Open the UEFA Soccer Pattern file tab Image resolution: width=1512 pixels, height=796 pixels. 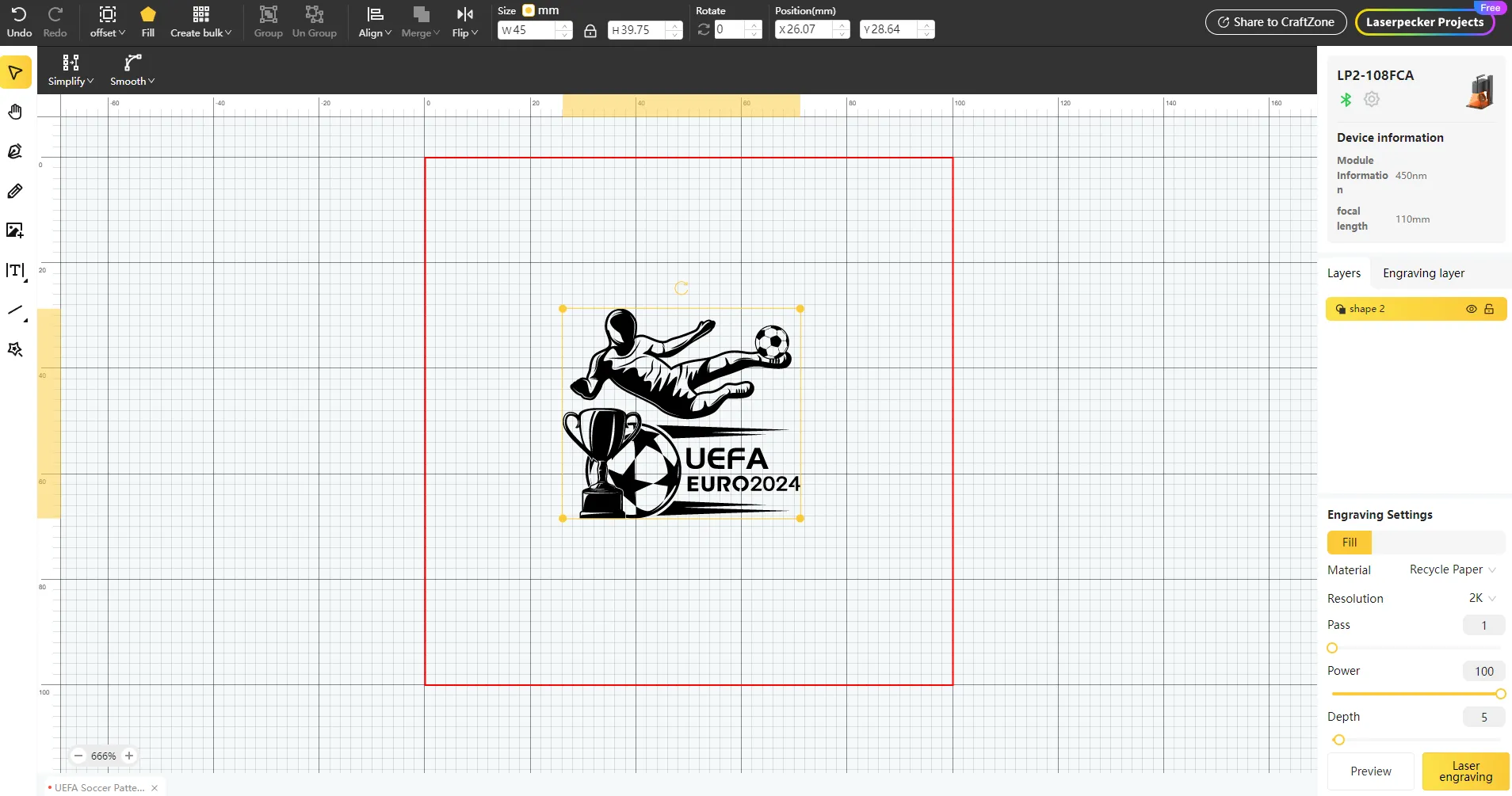point(99,788)
